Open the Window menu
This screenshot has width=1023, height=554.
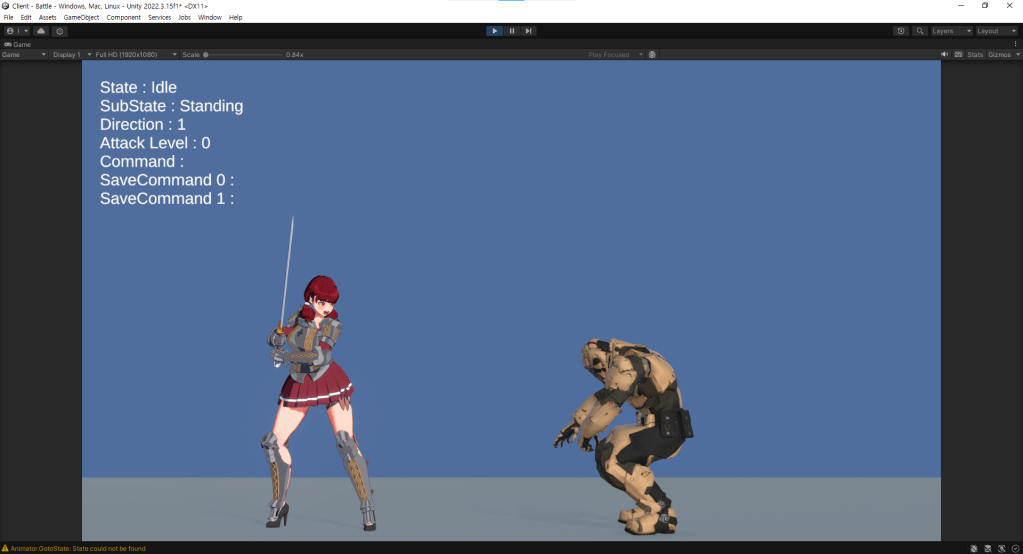[x=210, y=18]
